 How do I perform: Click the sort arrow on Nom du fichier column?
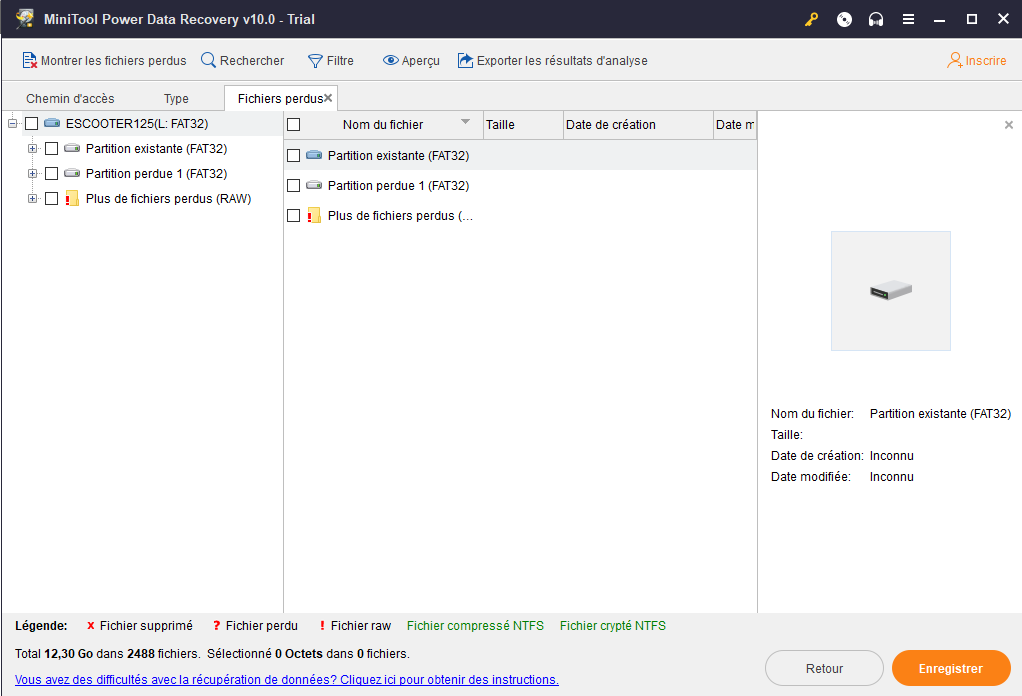pyautogui.click(x=465, y=122)
